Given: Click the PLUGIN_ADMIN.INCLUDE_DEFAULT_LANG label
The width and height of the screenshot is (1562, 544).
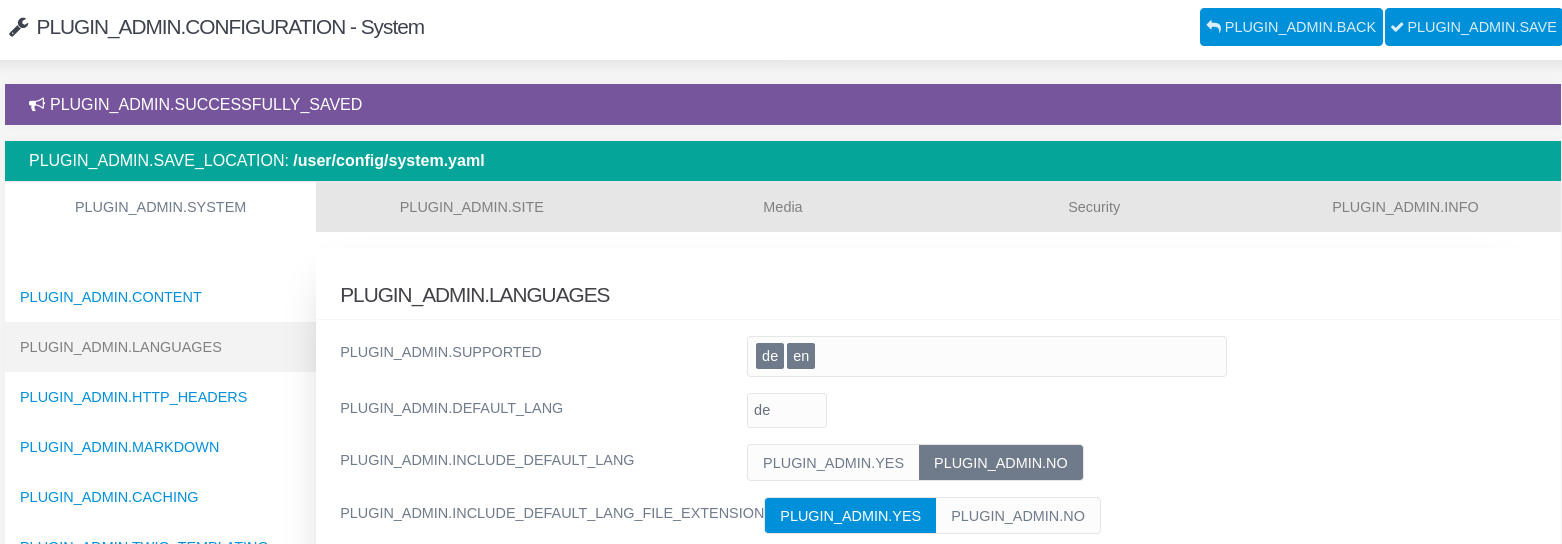Looking at the screenshot, I should (x=487, y=460).
